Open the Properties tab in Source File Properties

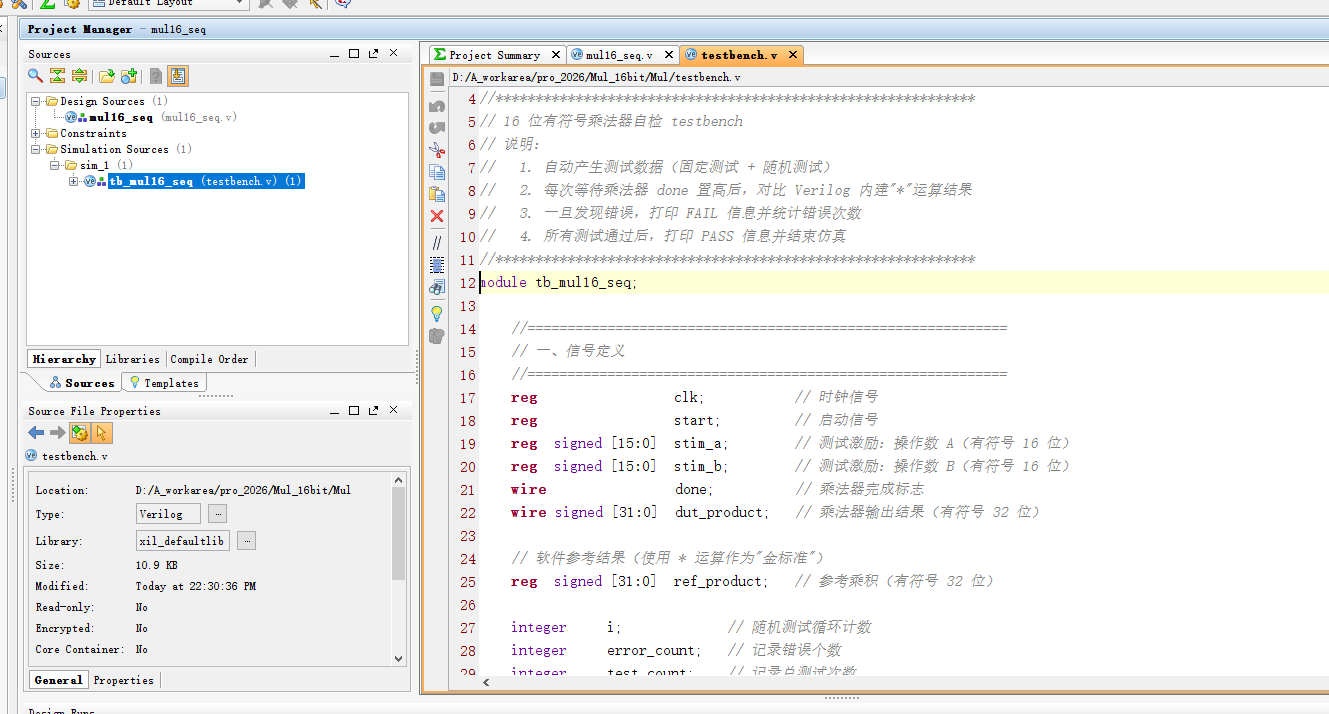pos(123,680)
